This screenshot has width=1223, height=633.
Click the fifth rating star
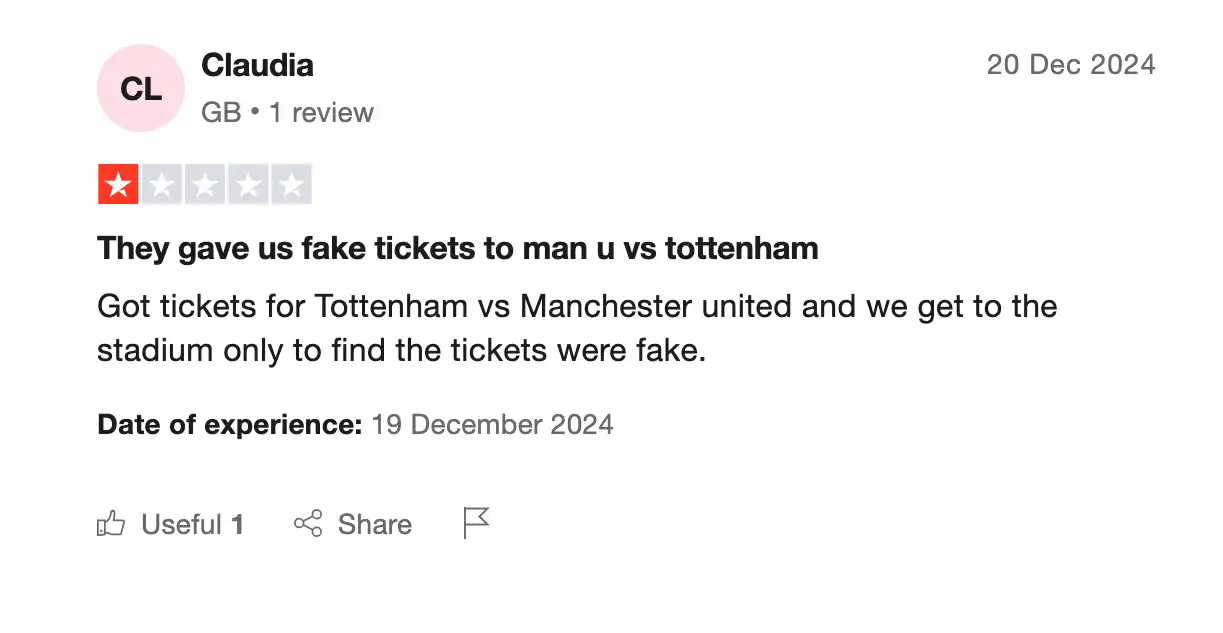coord(291,184)
